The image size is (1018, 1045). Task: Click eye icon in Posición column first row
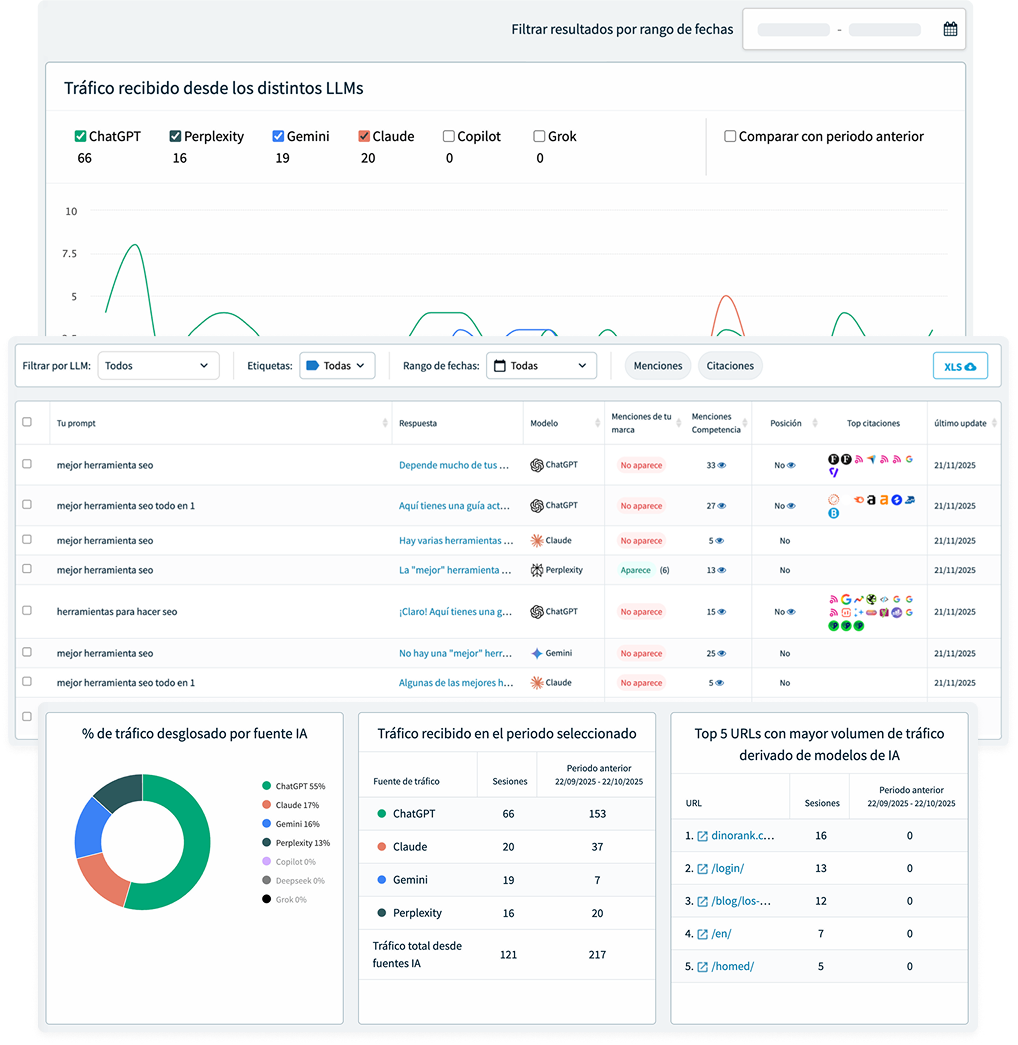click(791, 465)
